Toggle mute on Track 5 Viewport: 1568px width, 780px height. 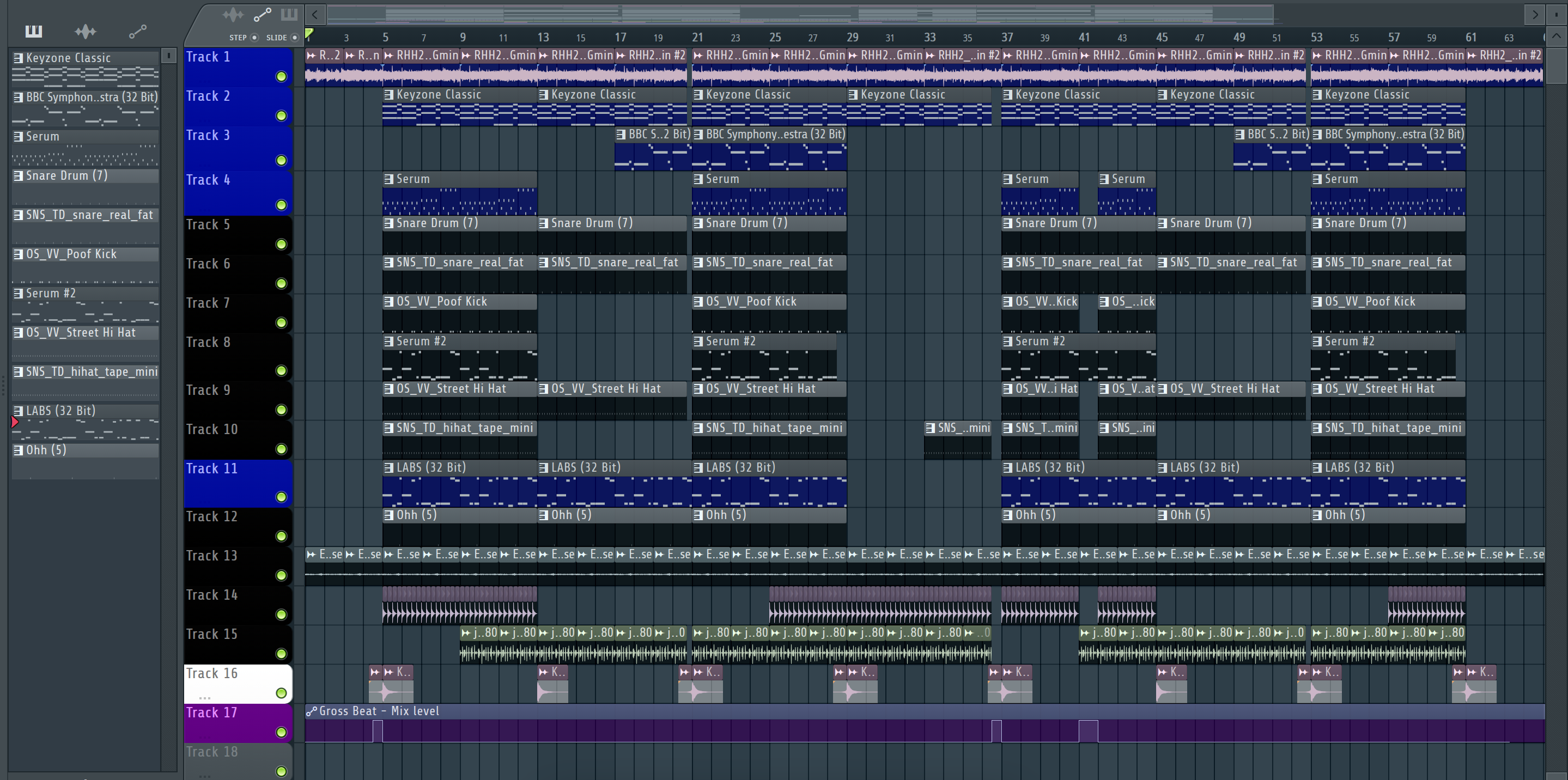(x=281, y=245)
